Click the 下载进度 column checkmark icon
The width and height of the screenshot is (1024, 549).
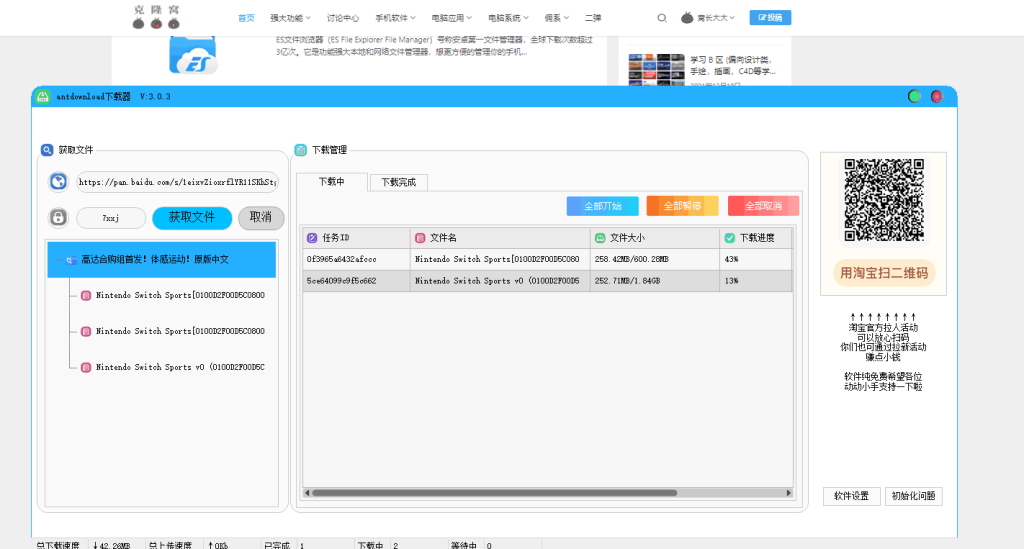[729, 238]
